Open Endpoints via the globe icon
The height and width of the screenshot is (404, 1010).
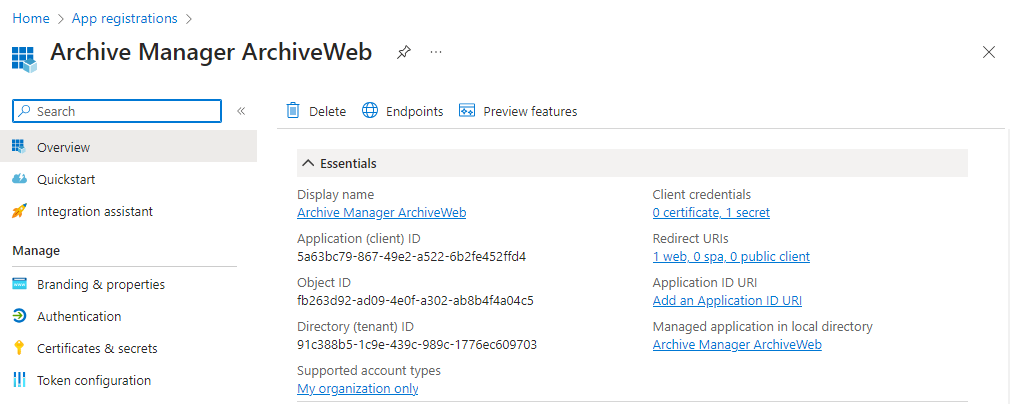pyautogui.click(x=370, y=111)
